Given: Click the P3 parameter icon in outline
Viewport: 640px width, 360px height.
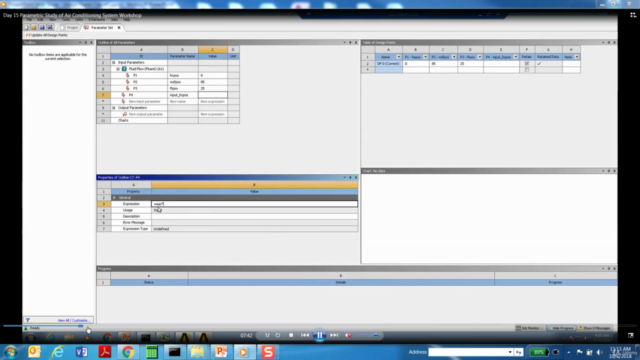Looking at the screenshot, I should 128,88.
